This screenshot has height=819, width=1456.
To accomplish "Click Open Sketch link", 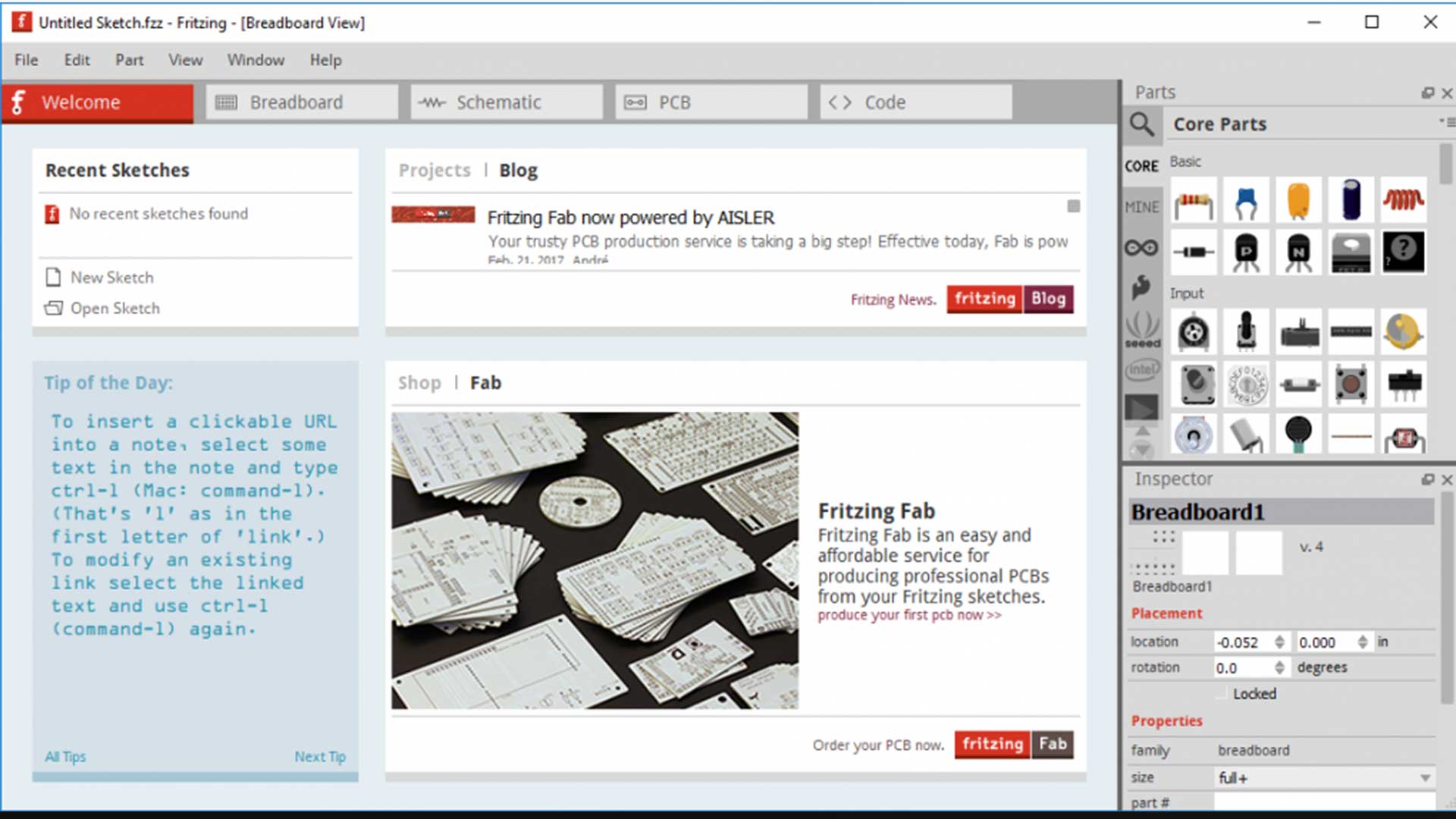I will coord(115,309).
